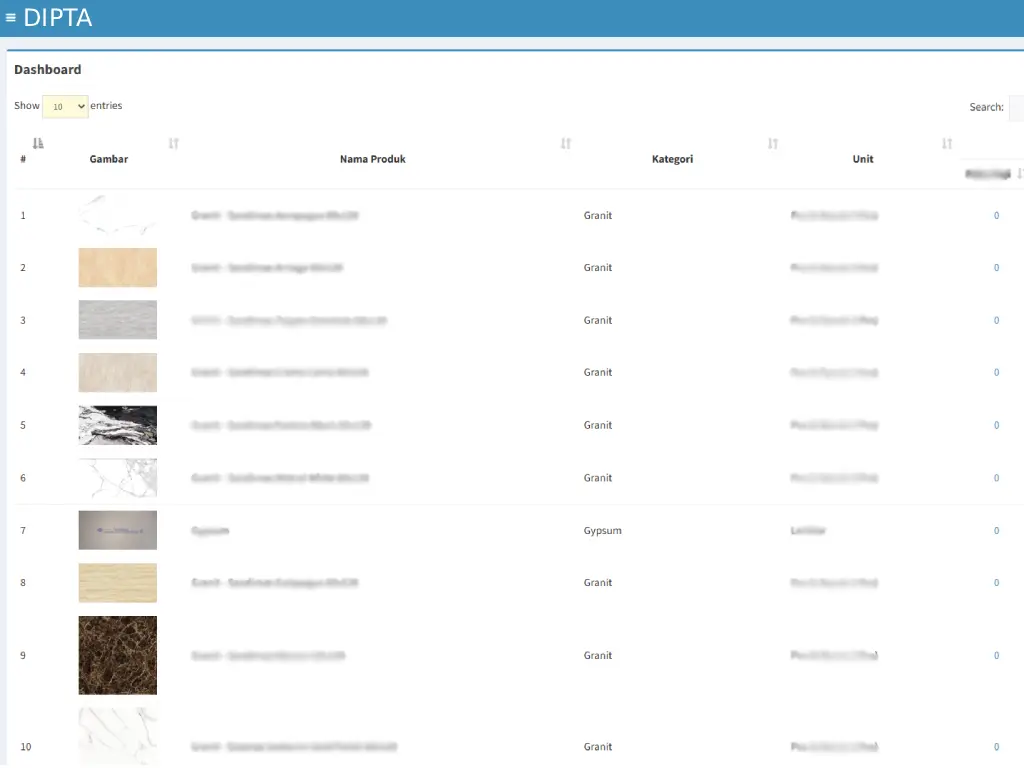The width and height of the screenshot is (1024, 768).
Task: Click the Kategori column header
Action: (672, 159)
